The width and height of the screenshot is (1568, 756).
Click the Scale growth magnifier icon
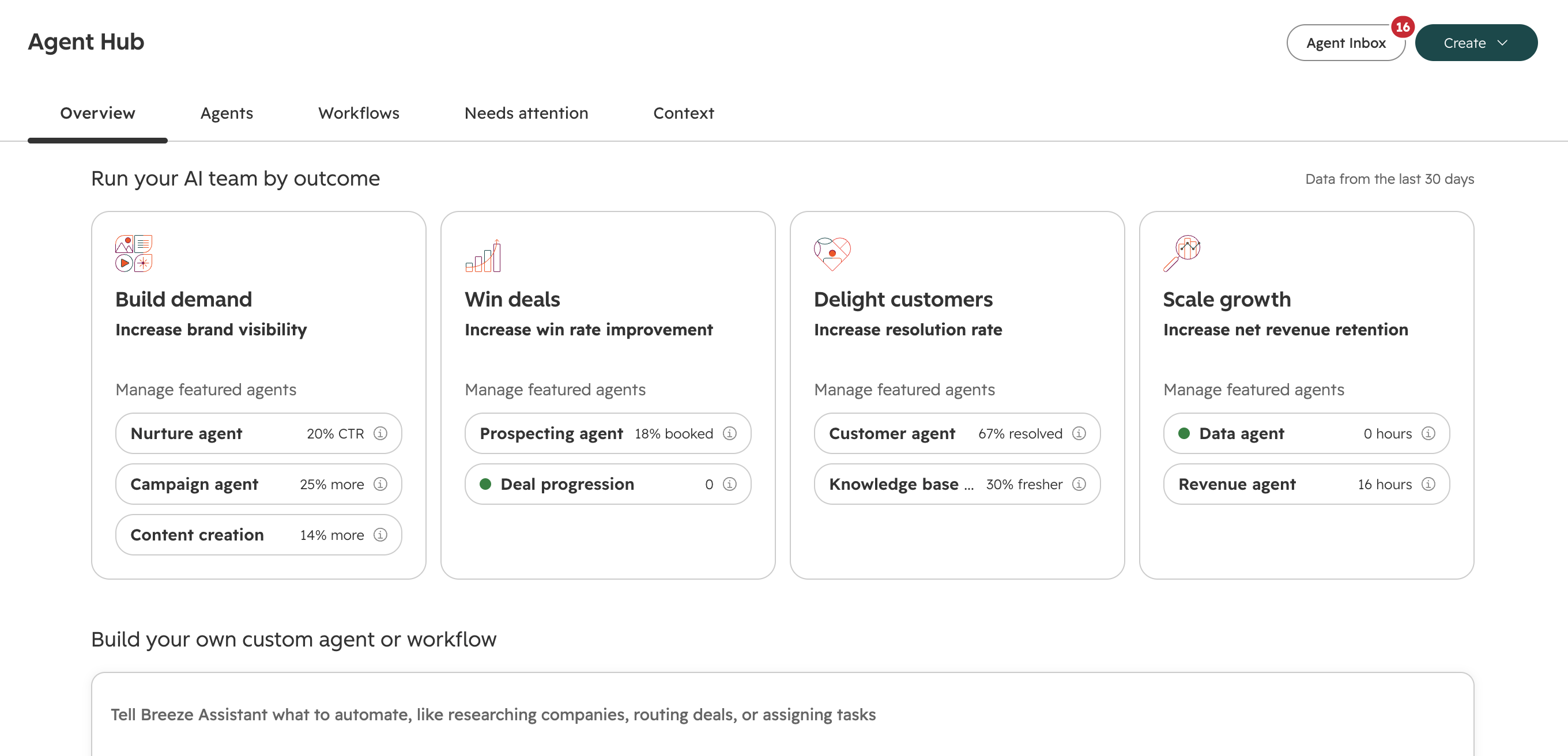(1182, 253)
